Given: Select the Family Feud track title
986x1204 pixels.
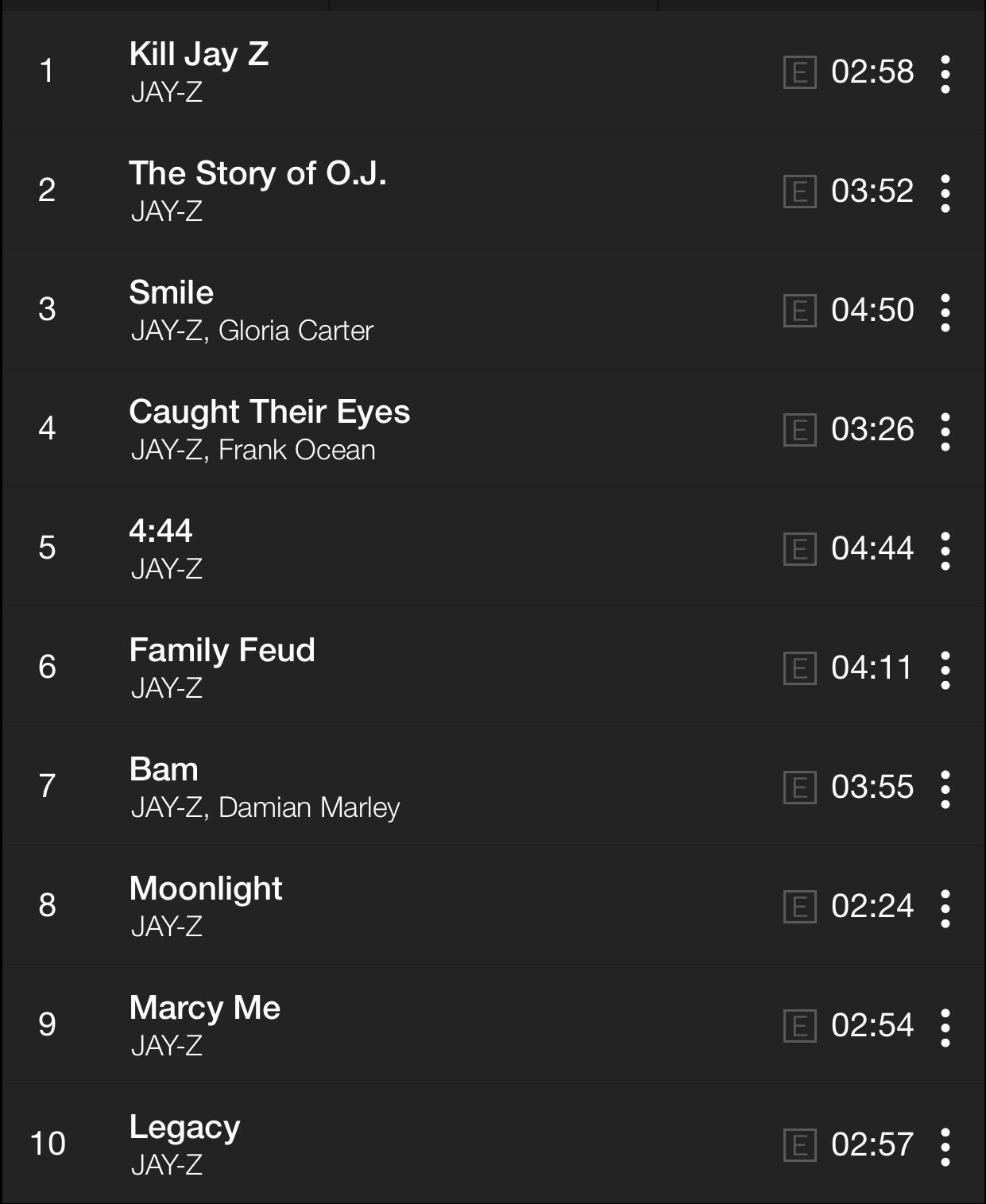Looking at the screenshot, I should (x=222, y=650).
